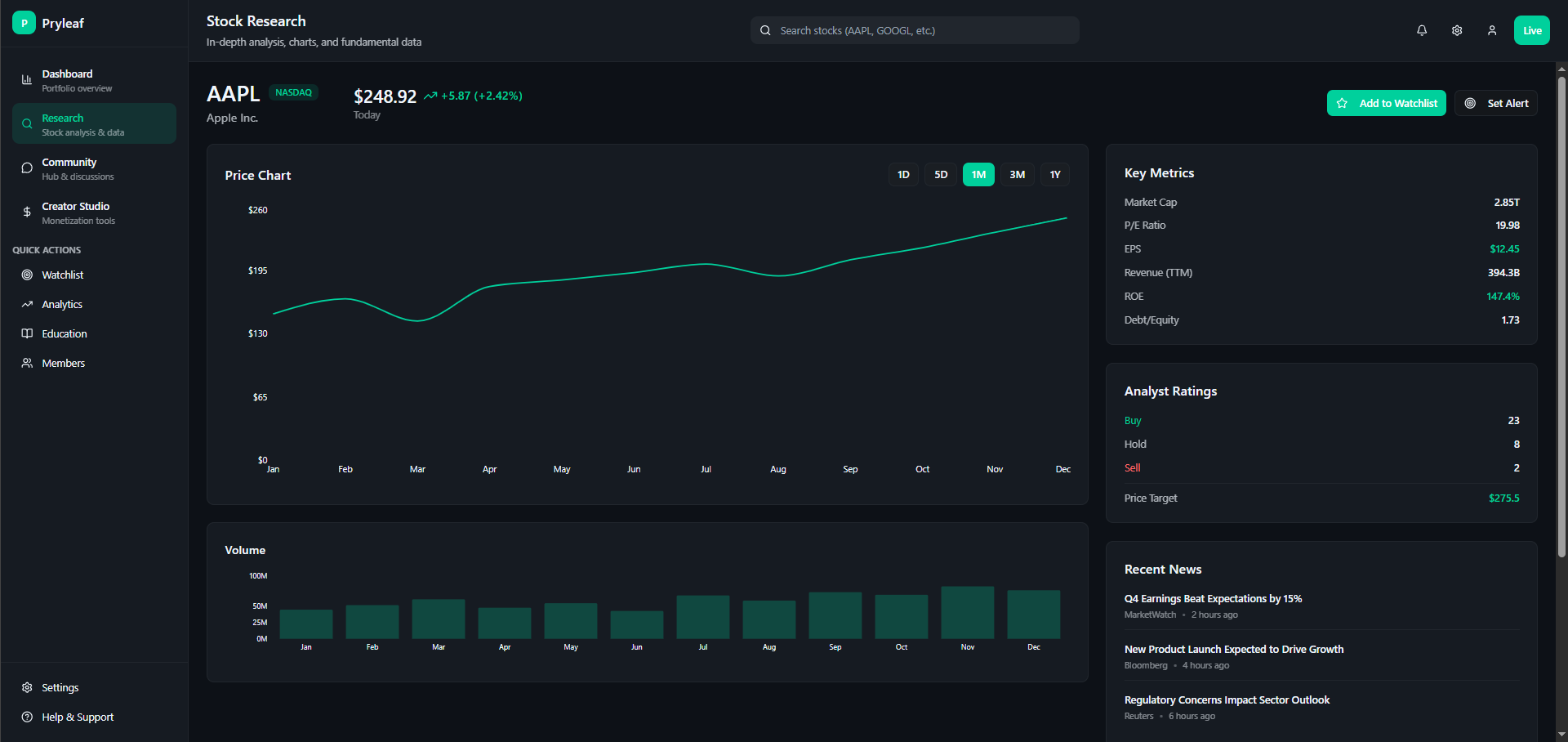This screenshot has height=742, width=1568.
Task: Toggle the Live status button
Action: click(x=1532, y=30)
